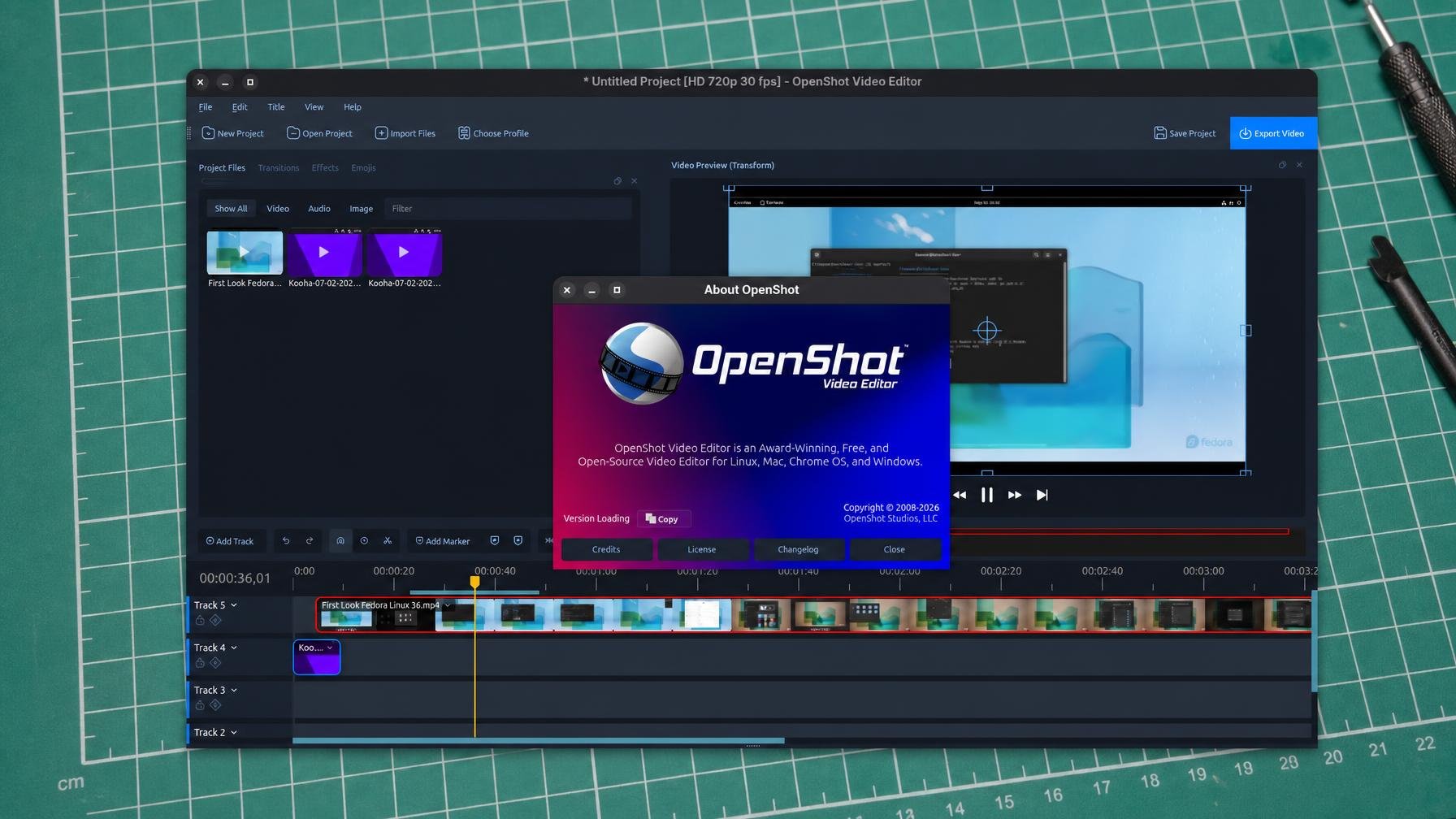The image size is (1456, 819).
Task: Open the Track 4 dropdown menu
Action: [x=234, y=648]
